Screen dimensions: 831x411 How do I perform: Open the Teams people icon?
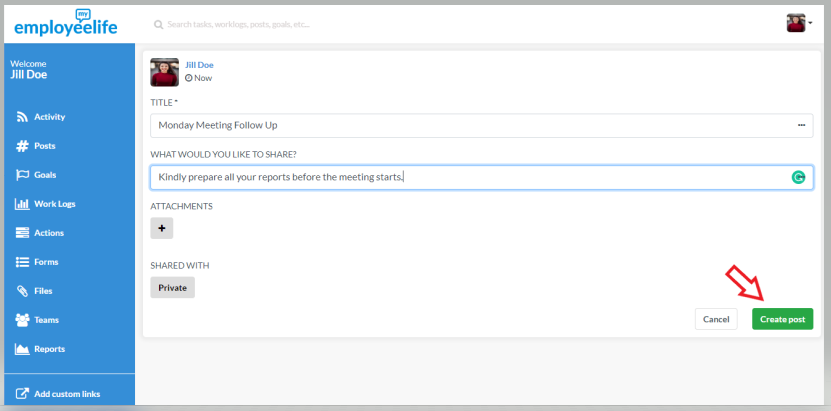click(22, 320)
